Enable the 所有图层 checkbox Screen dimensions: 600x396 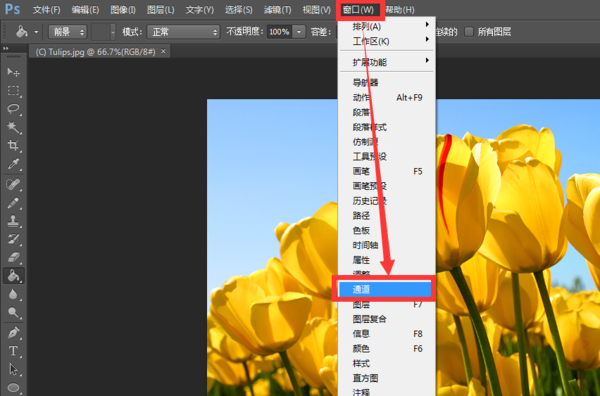pos(469,32)
